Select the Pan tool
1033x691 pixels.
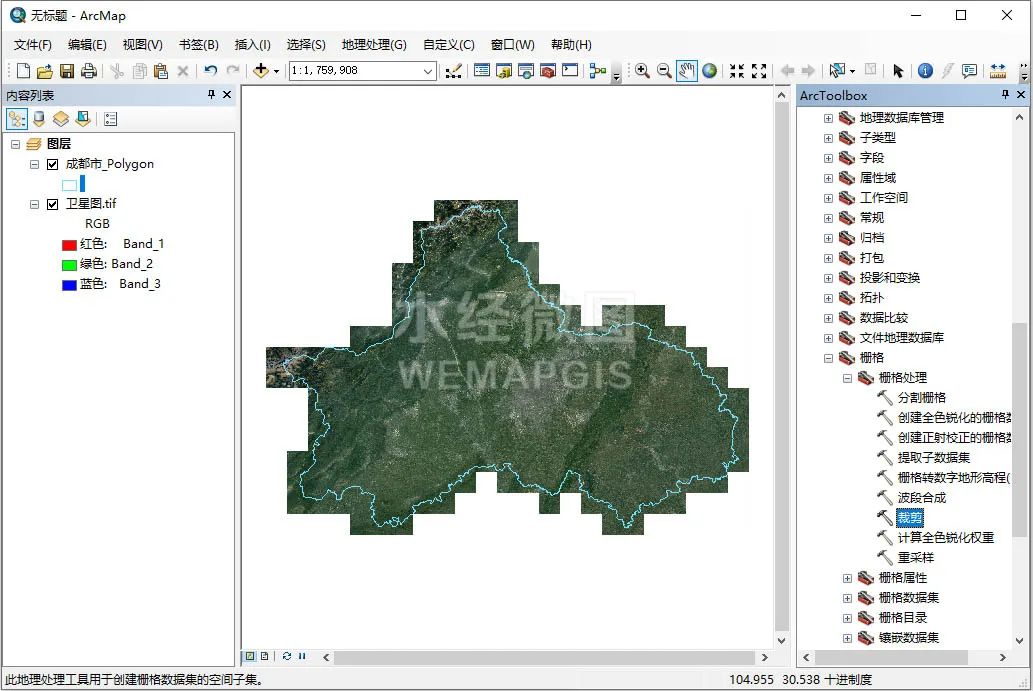pos(687,70)
